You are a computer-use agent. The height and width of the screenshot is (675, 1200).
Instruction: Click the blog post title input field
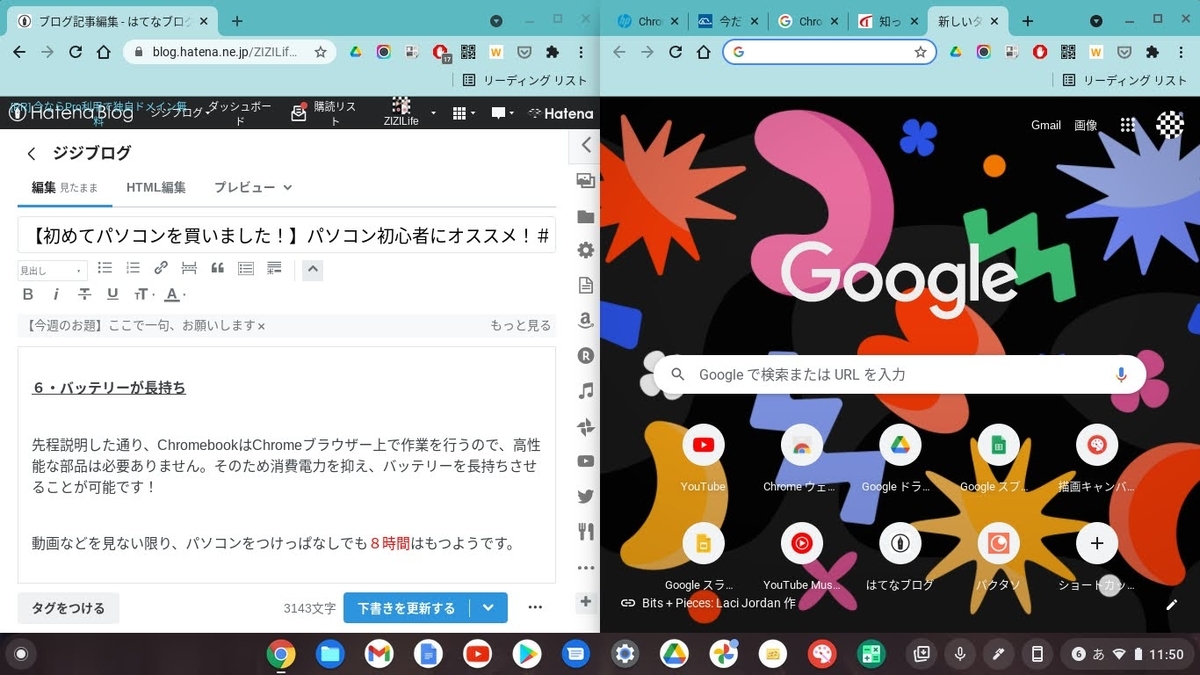[x=287, y=235]
